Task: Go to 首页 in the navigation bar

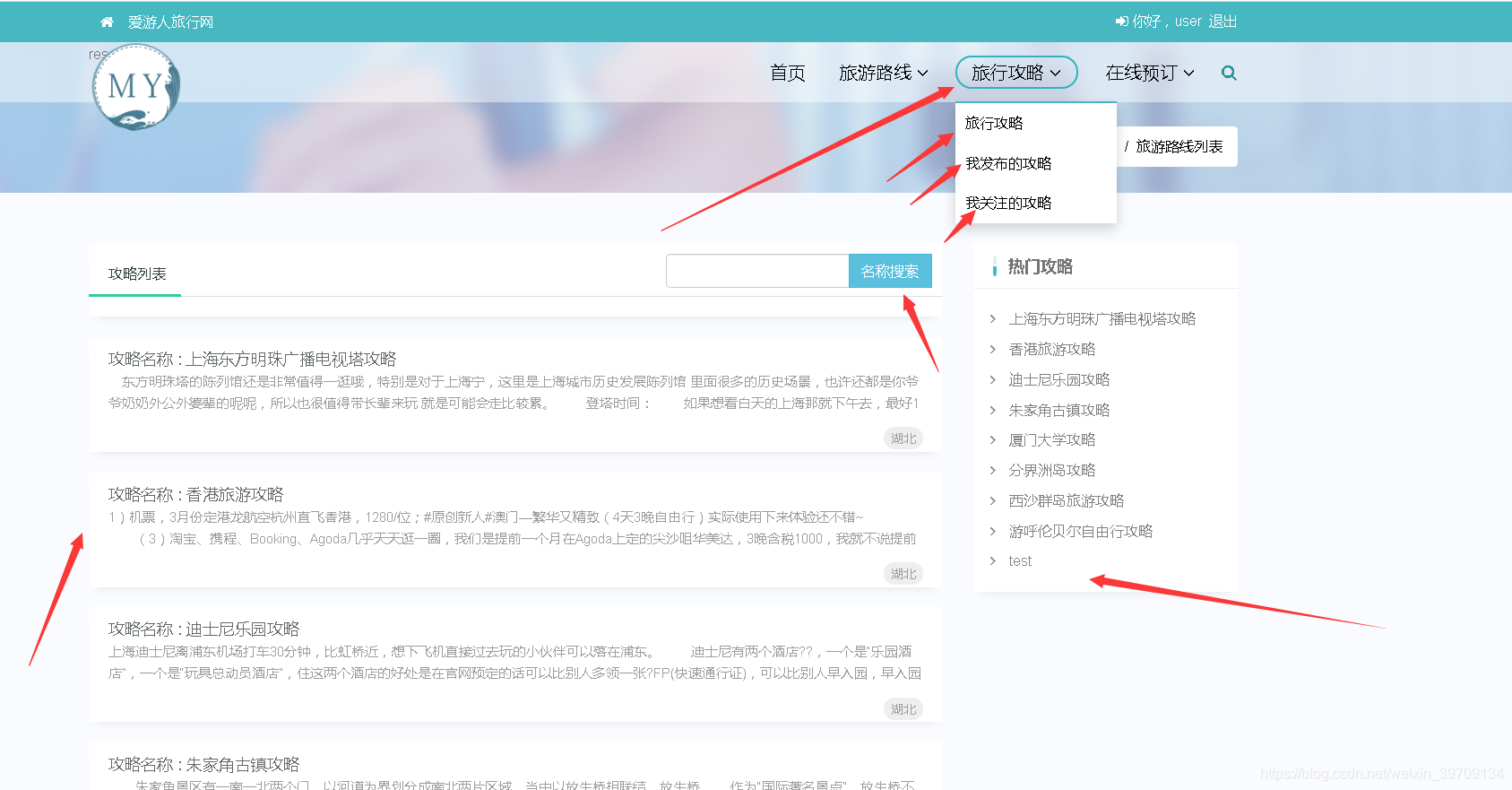Action: coord(788,73)
